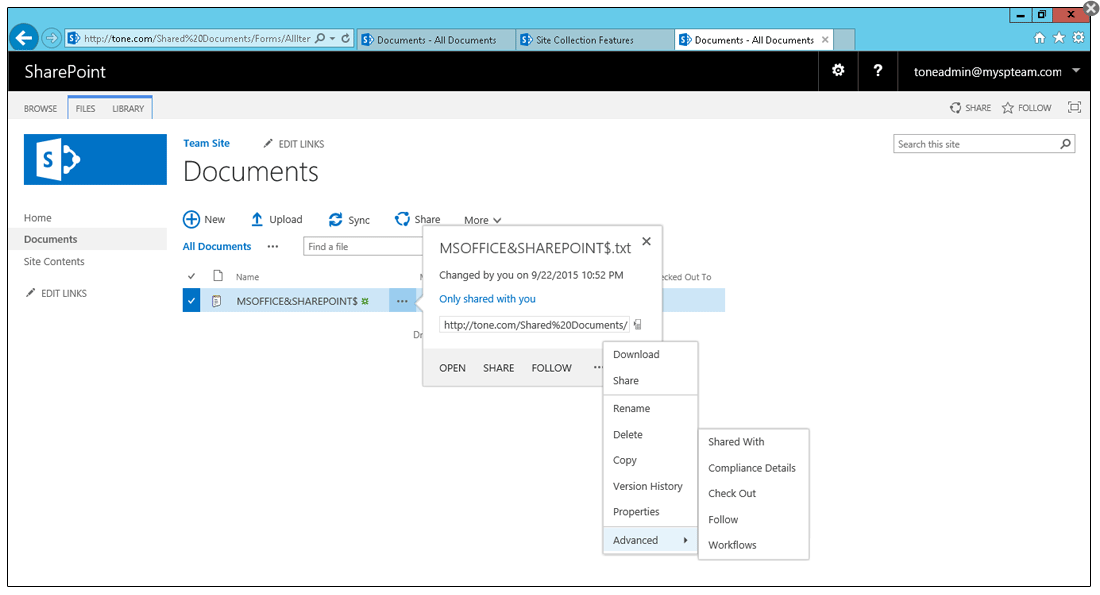The height and width of the screenshot is (595, 1100).
Task: Open the Team Site link
Action: [x=206, y=143]
